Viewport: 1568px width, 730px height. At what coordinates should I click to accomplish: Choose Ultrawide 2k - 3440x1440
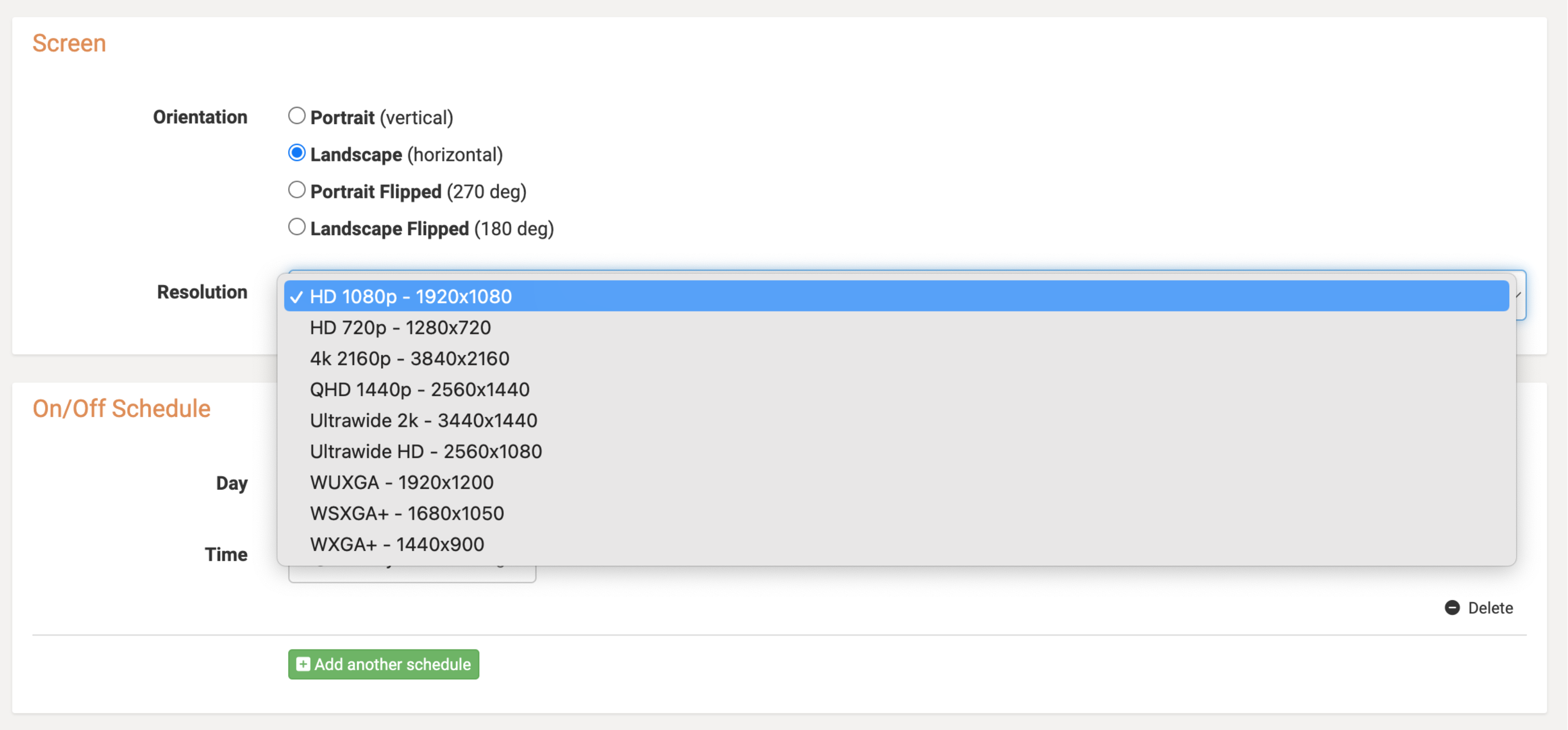pyautogui.click(x=896, y=421)
